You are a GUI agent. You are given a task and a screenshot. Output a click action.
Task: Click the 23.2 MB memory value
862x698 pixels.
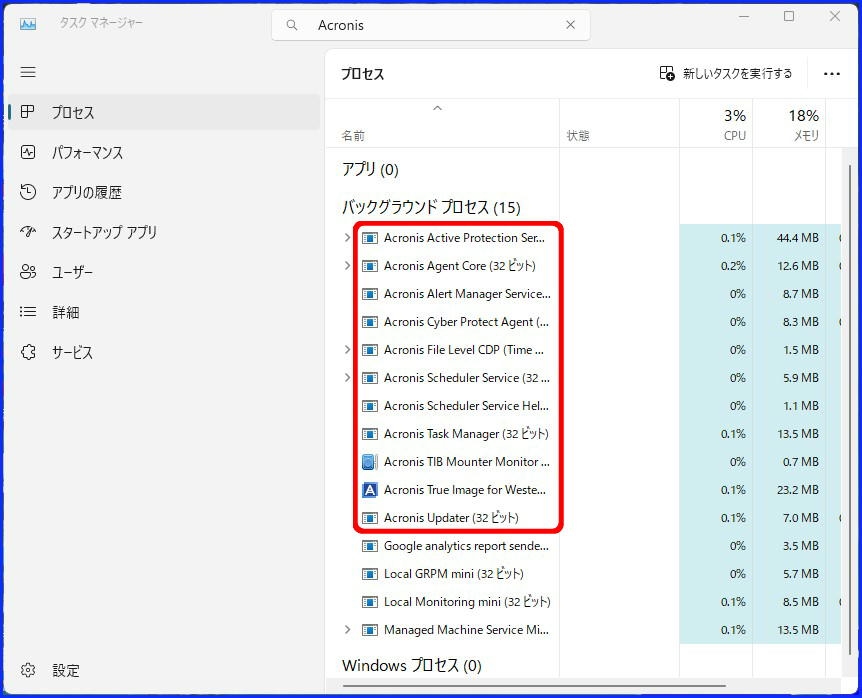[798, 490]
